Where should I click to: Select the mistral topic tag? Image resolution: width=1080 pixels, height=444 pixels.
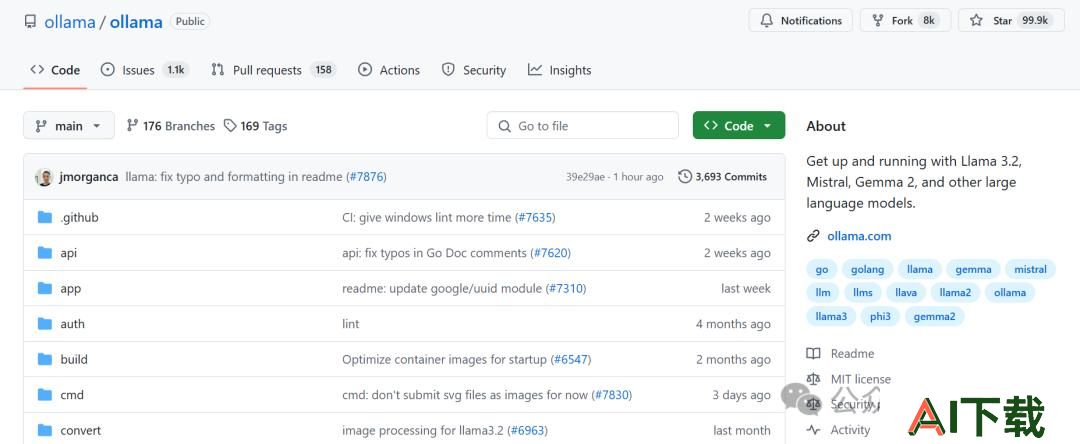tap(1030, 269)
